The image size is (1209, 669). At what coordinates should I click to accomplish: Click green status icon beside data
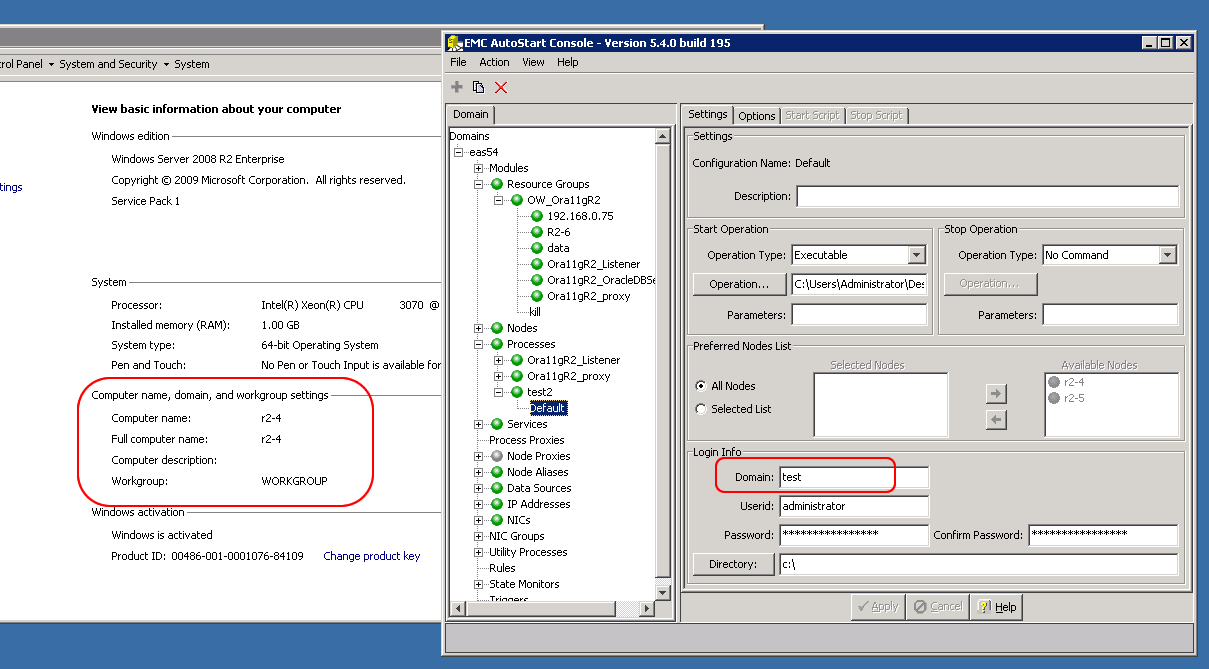click(x=537, y=248)
